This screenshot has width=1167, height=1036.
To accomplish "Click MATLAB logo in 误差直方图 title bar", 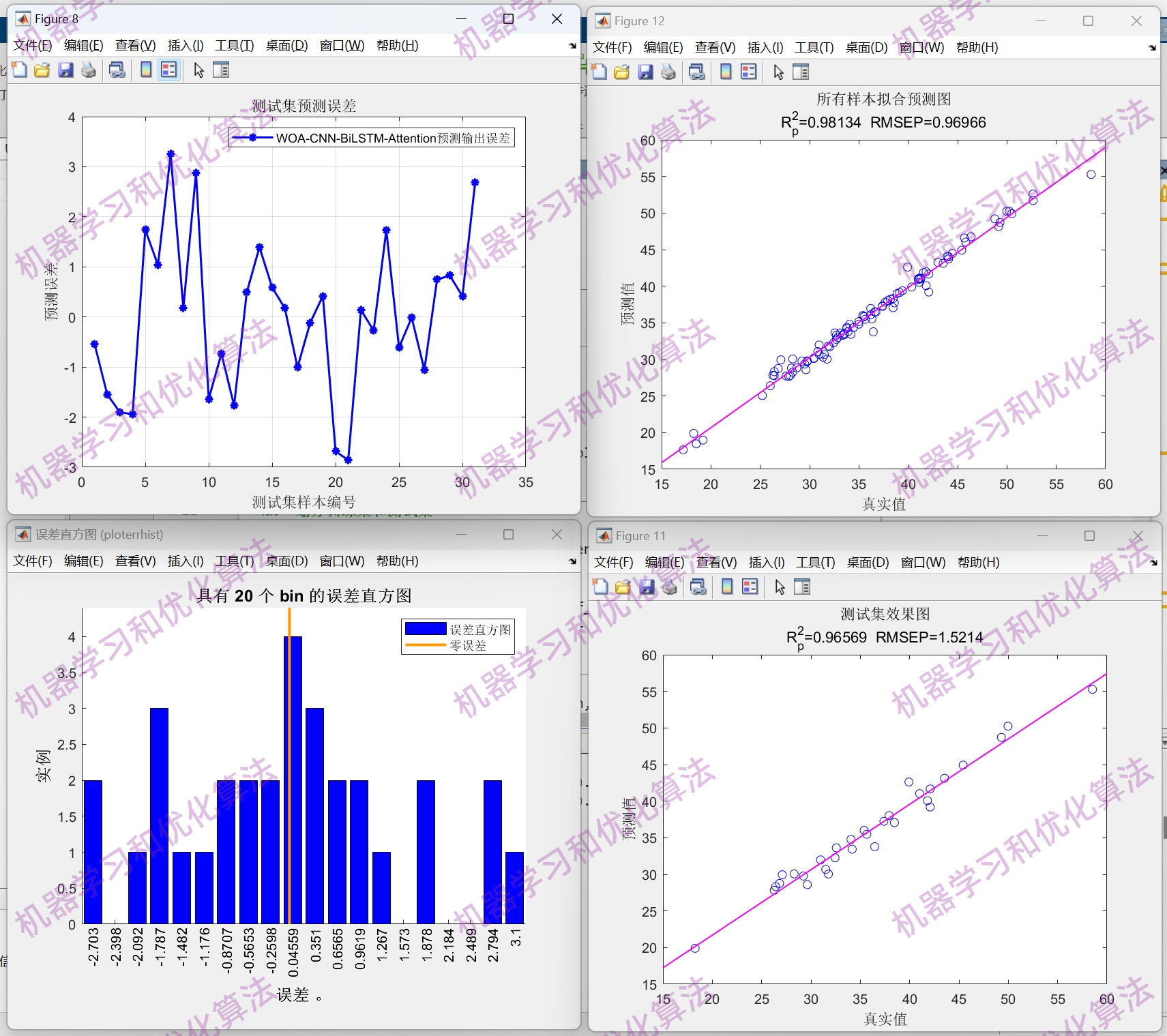I will [x=23, y=535].
